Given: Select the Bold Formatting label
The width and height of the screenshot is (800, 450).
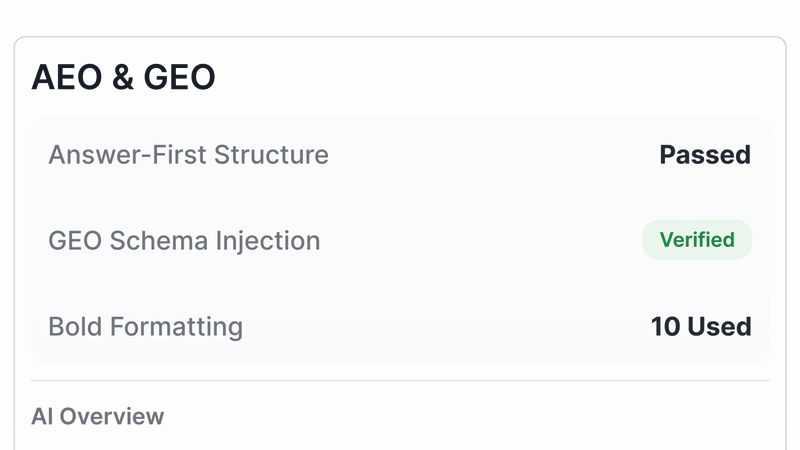Looking at the screenshot, I should pos(145,326).
